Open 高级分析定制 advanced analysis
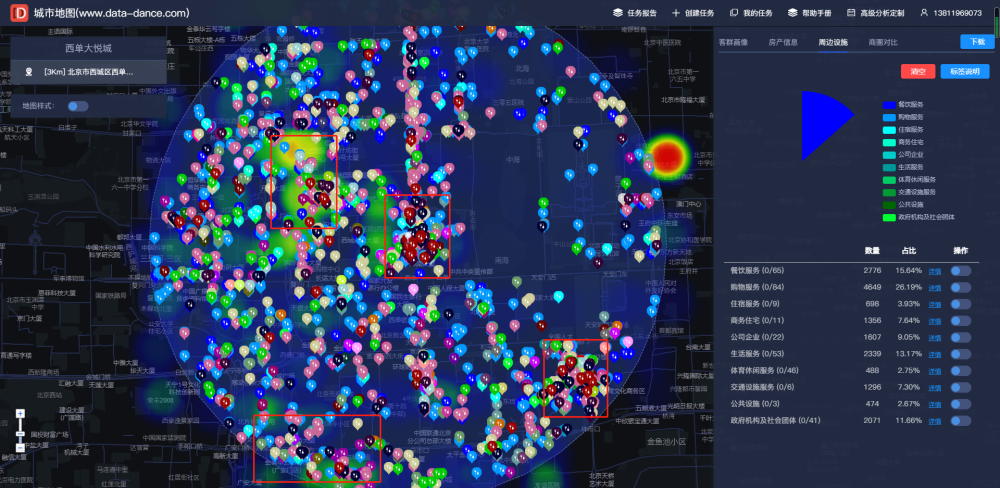1000x488 pixels. click(x=876, y=13)
